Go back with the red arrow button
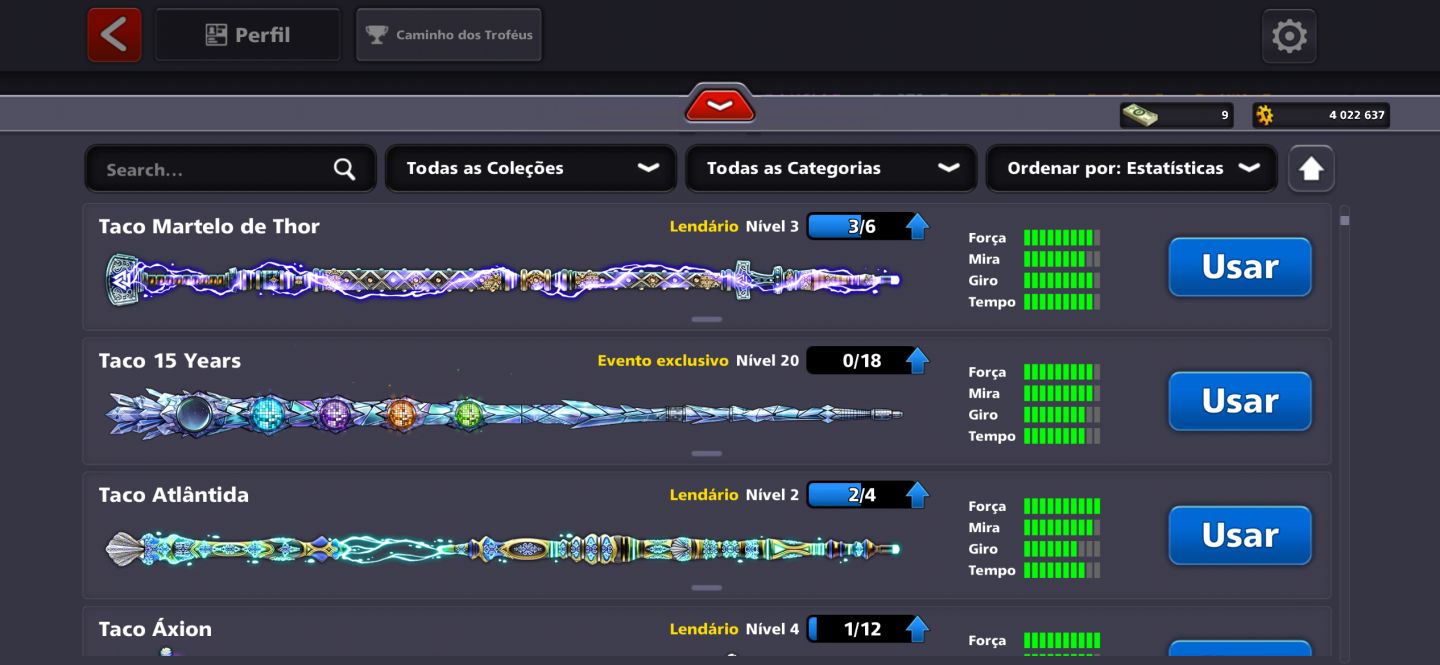The width and height of the screenshot is (1440, 665). tap(114, 35)
